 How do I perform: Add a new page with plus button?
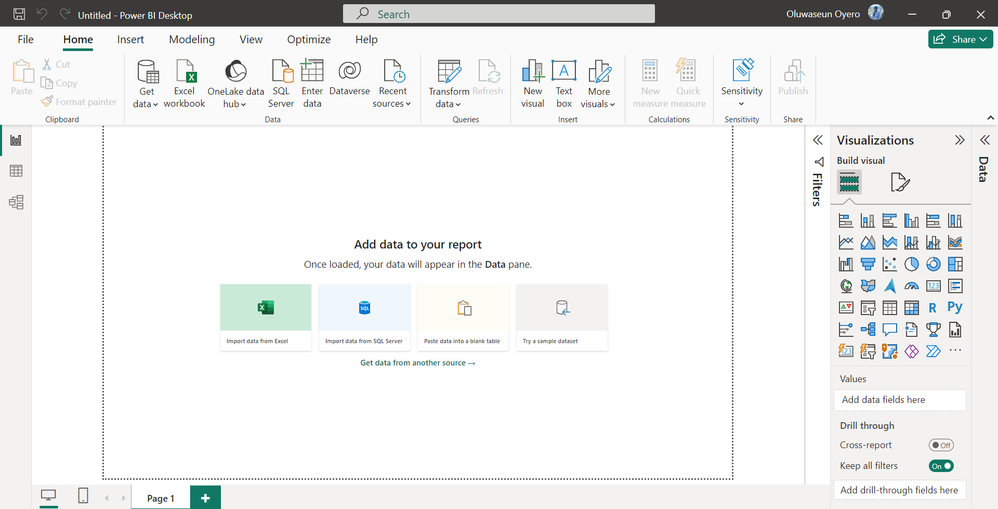[205, 498]
